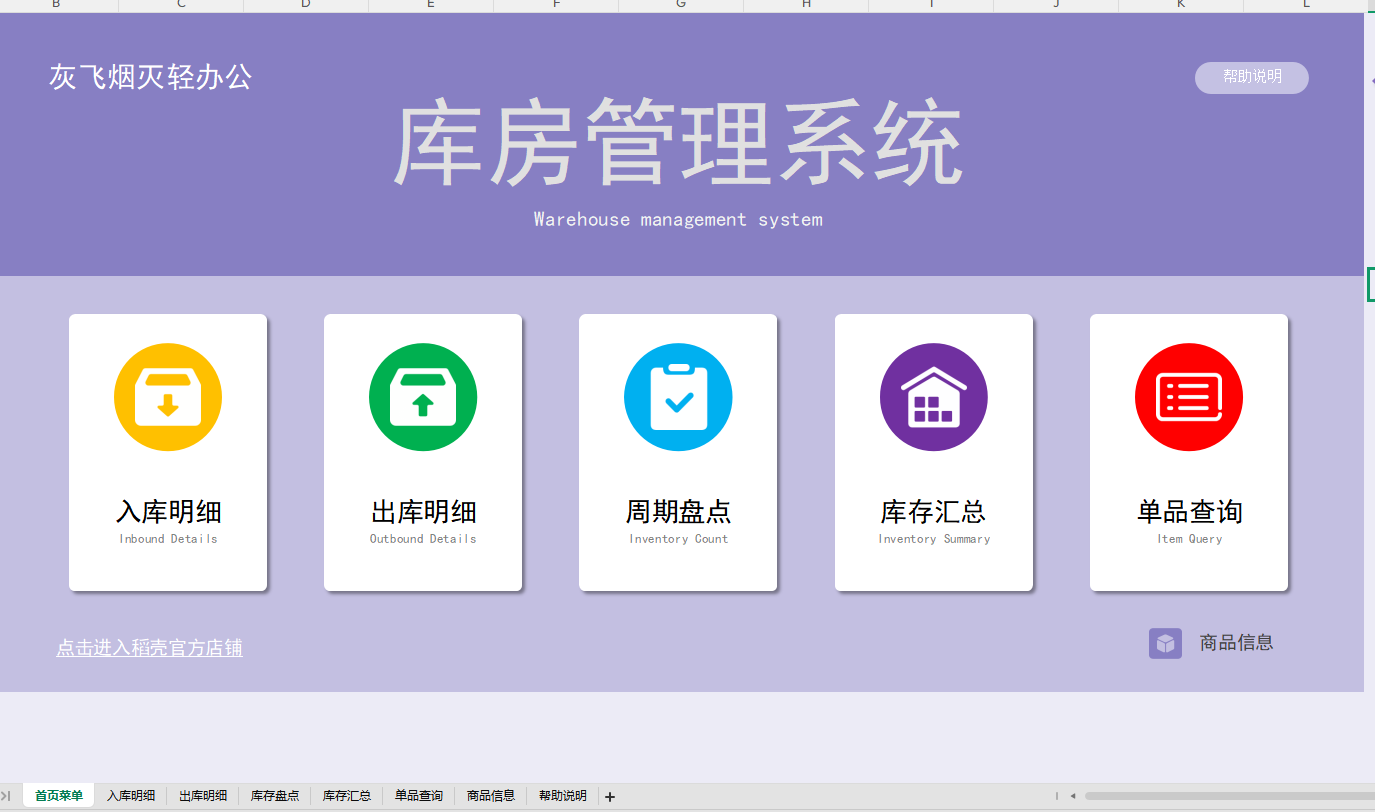Image resolution: width=1375 pixels, height=812 pixels.
Task: Switch to the 帮助说明 sheet tab
Action: (563, 796)
